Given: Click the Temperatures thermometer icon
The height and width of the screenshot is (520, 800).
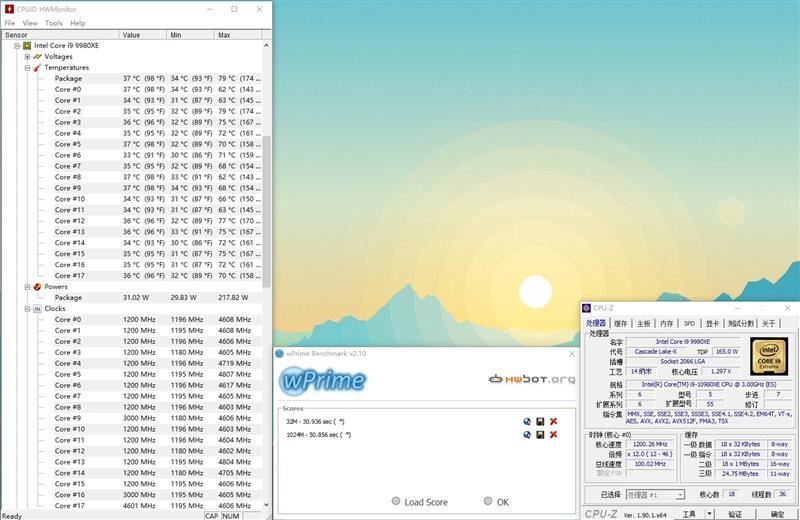Looking at the screenshot, I should 37,67.
